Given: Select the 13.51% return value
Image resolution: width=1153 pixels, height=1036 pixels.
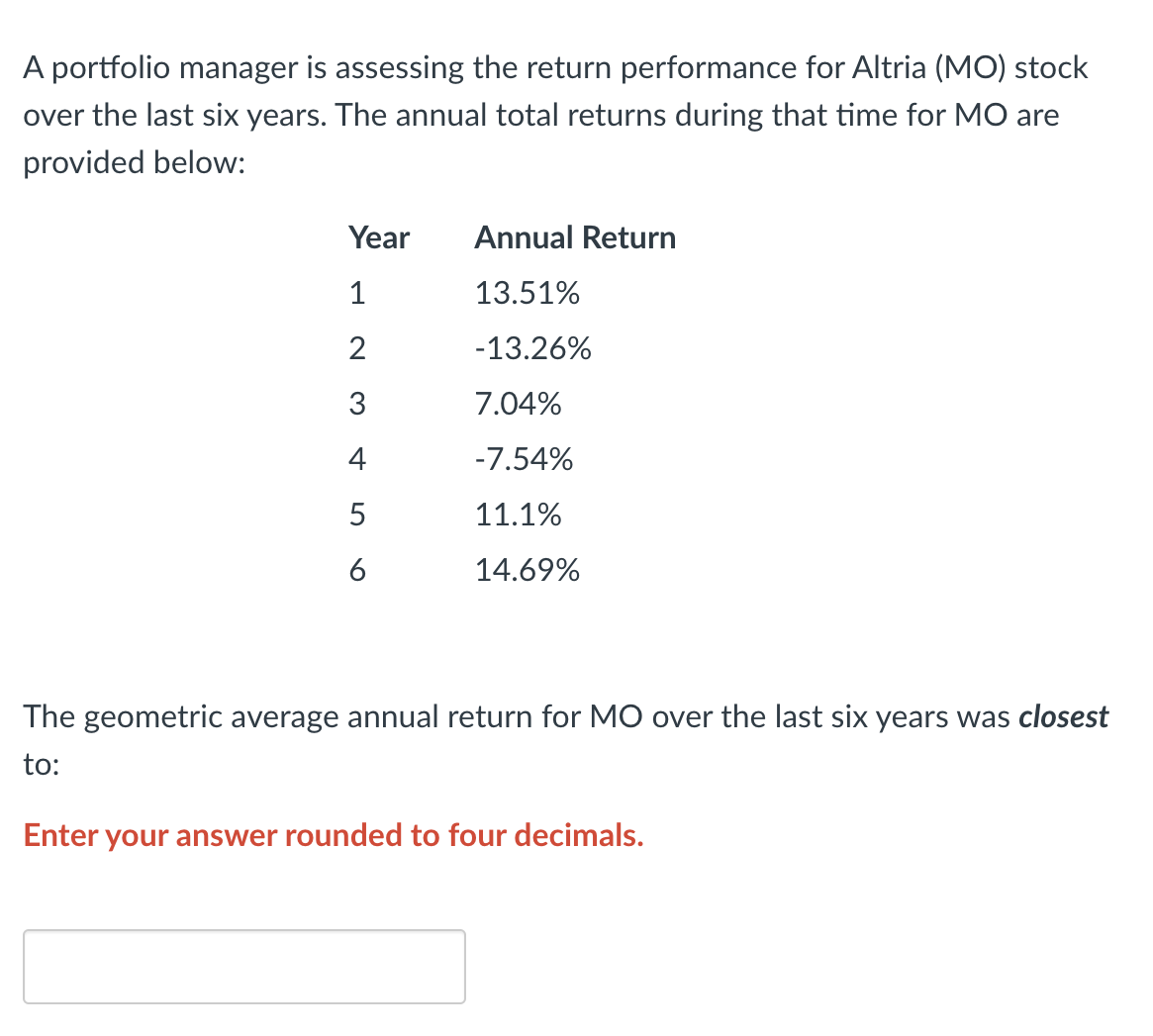Looking at the screenshot, I should coord(528,293).
